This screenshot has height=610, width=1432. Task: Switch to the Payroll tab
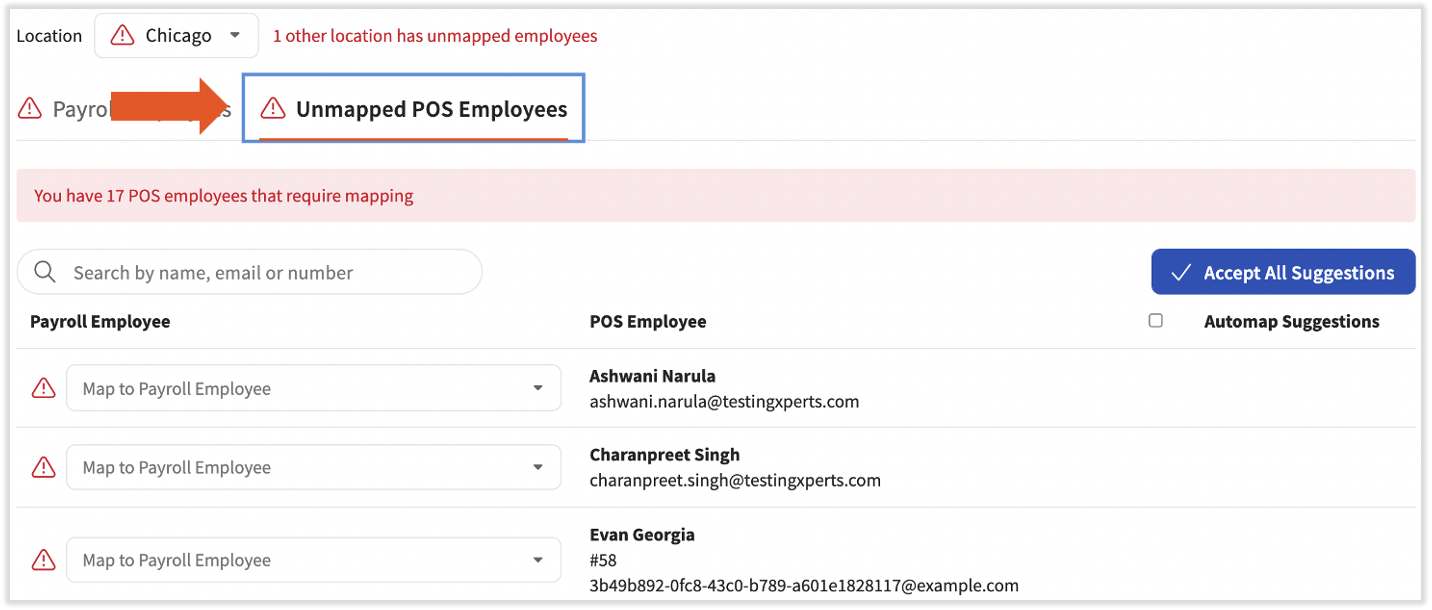pyautogui.click(x=80, y=109)
